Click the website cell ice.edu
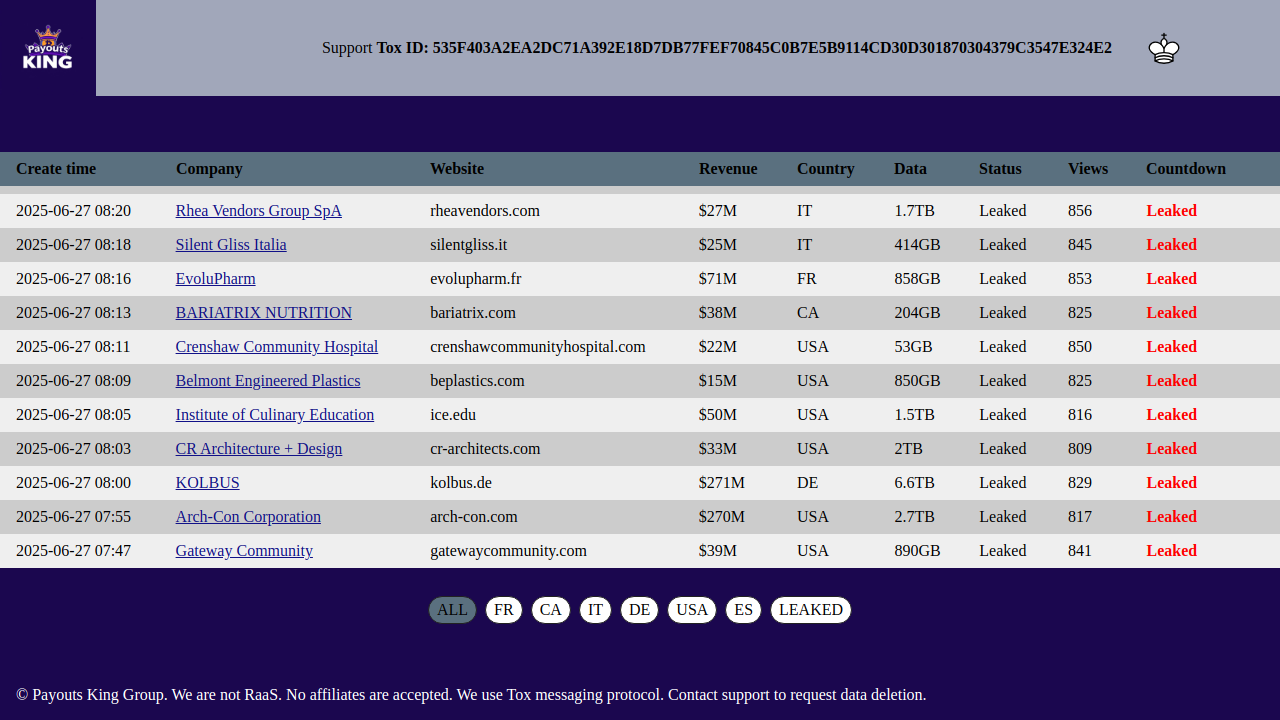The width and height of the screenshot is (1280, 720). pyautogui.click(x=453, y=415)
